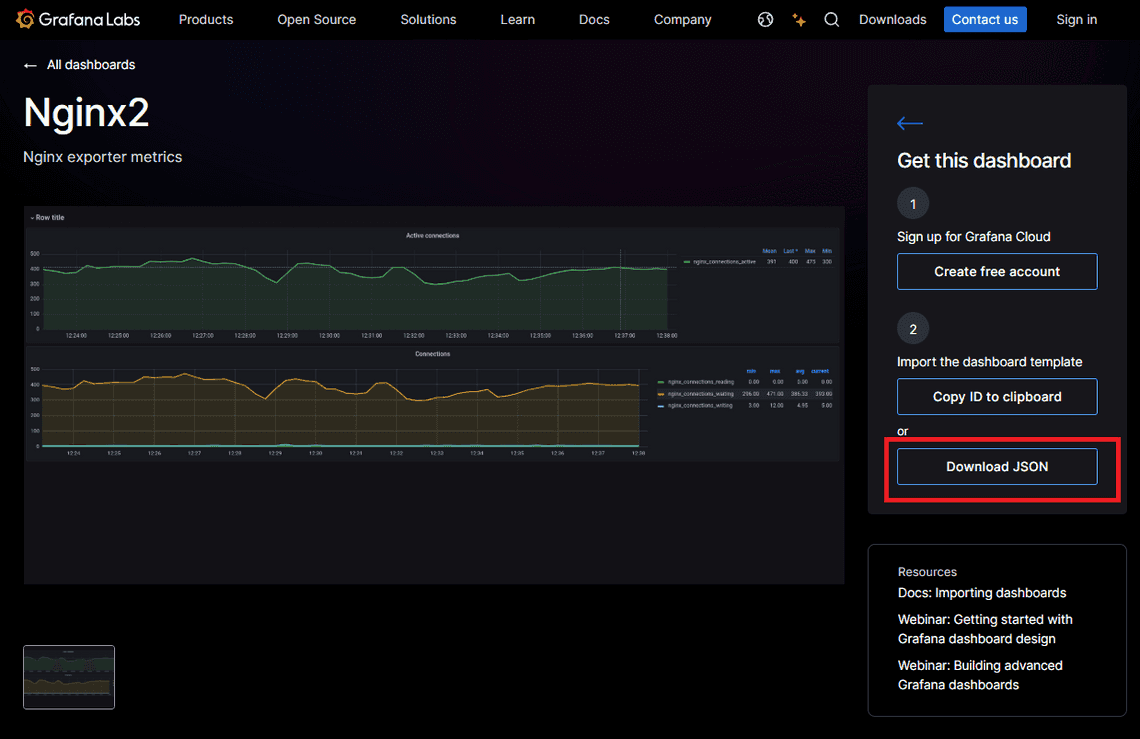This screenshot has height=739, width=1140.
Task: Click the back arrow beside All dashboards
Action: tap(30, 64)
